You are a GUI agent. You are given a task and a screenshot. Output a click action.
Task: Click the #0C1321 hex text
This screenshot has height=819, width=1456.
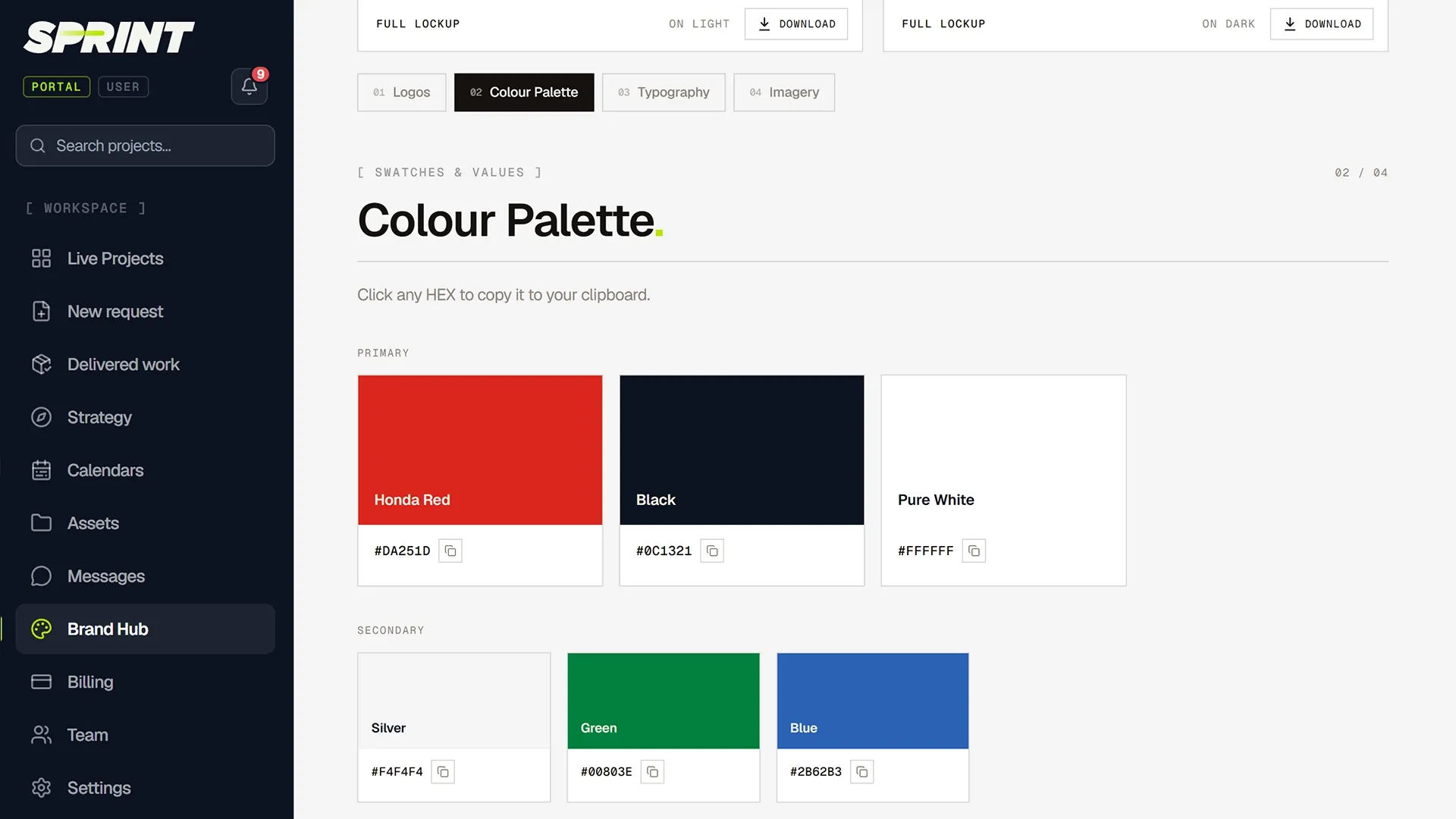coord(664,551)
